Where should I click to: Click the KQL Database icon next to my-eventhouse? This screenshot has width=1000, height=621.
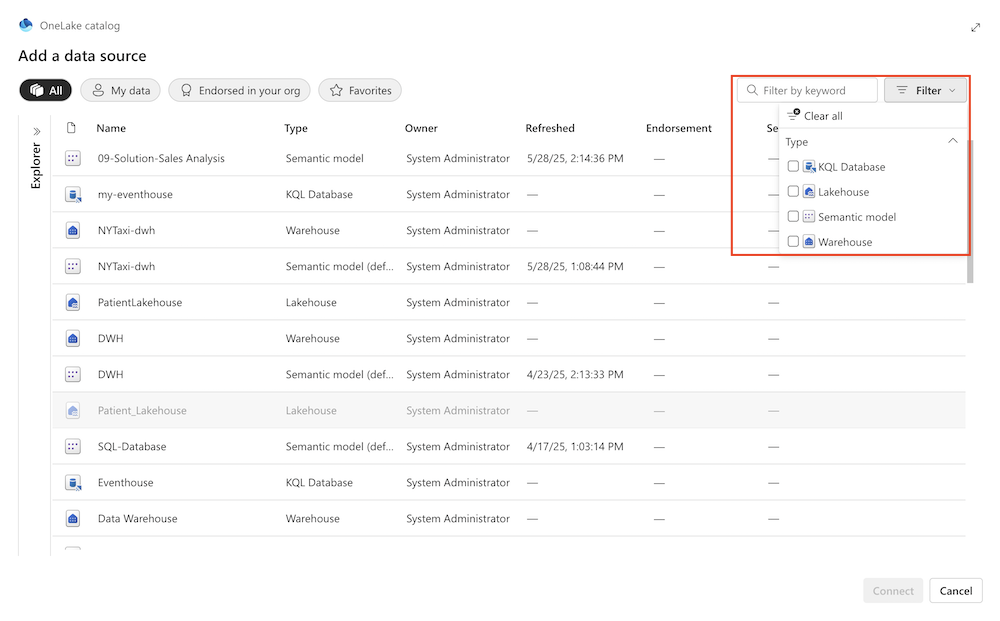(72, 194)
